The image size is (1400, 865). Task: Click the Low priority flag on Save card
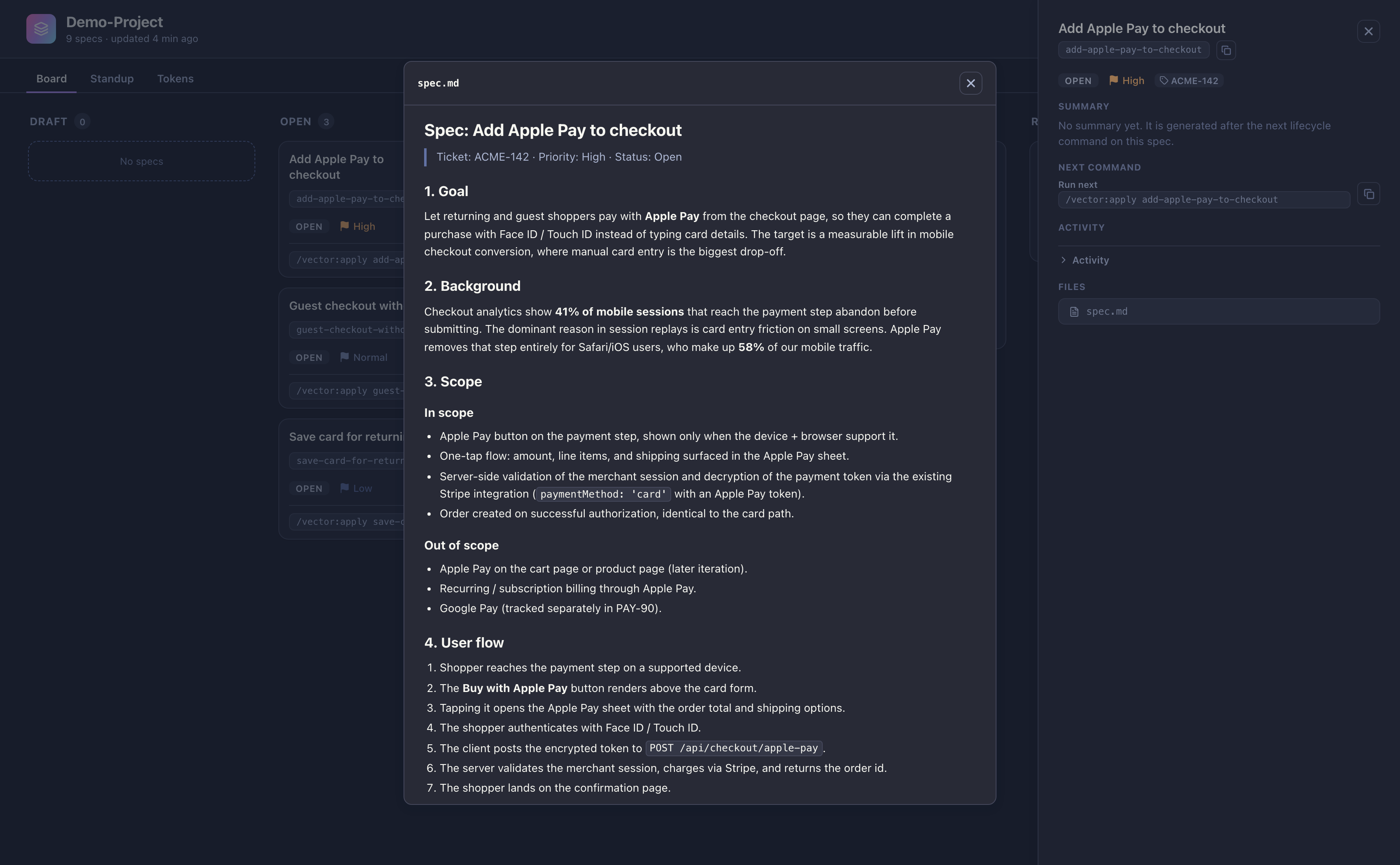click(x=356, y=489)
